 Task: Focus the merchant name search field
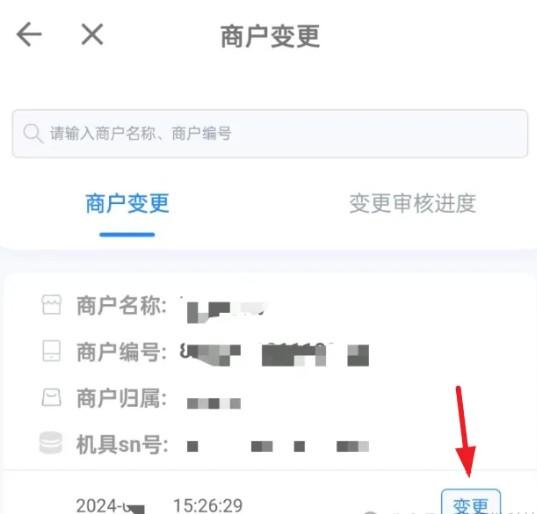pyautogui.click(x=270, y=134)
